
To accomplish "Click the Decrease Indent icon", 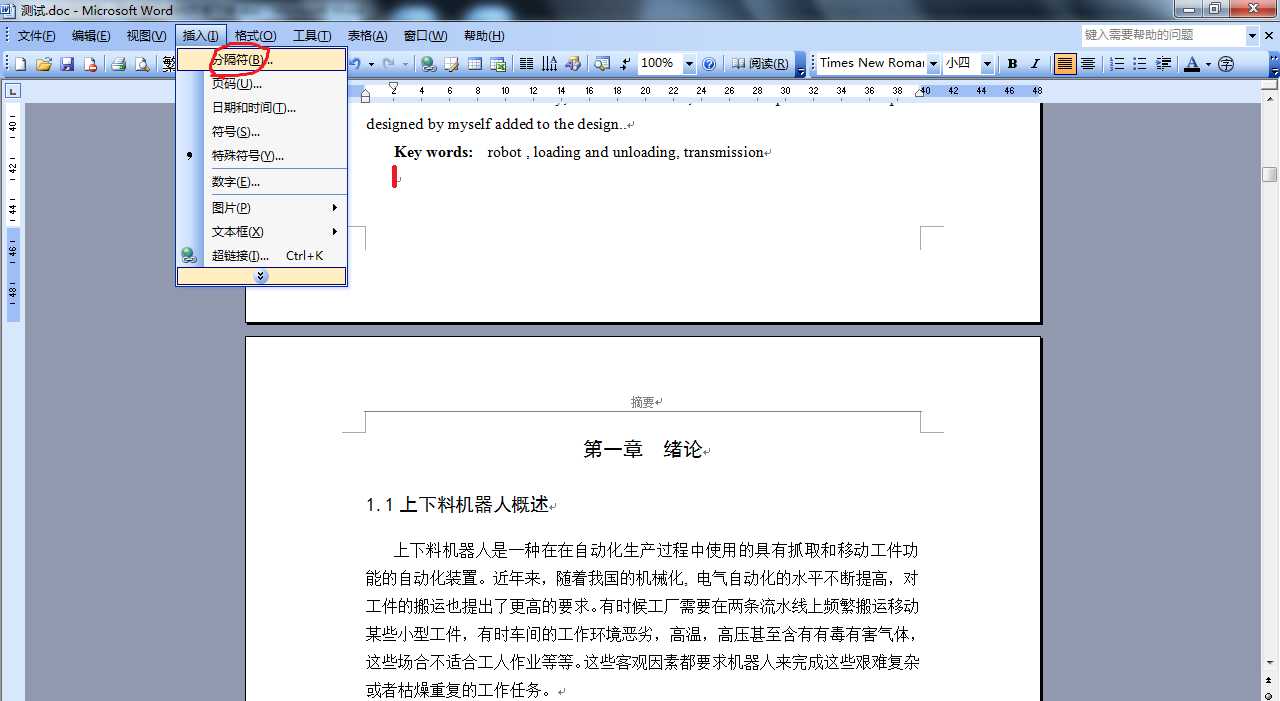I will 1164,64.
